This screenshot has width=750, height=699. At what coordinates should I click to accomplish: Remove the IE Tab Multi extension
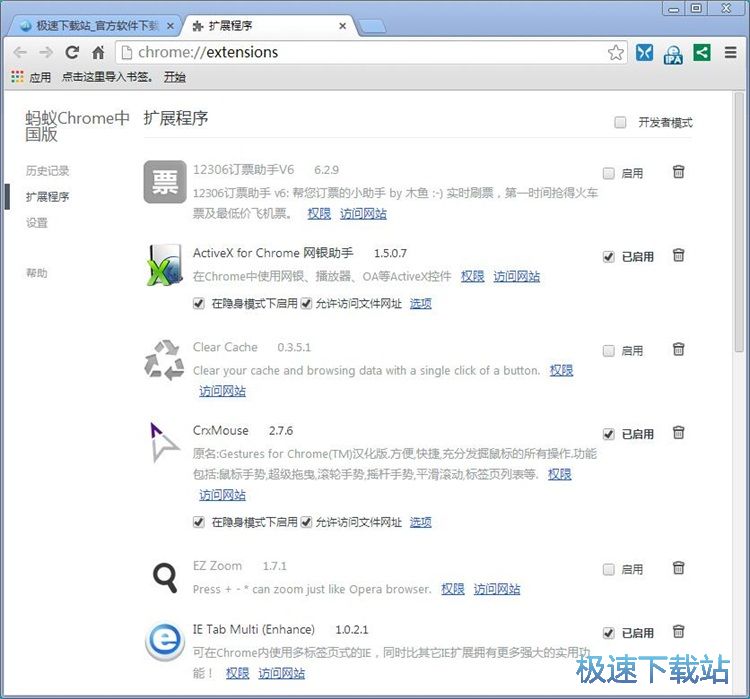pyautogui.click(x=678, y=632)
